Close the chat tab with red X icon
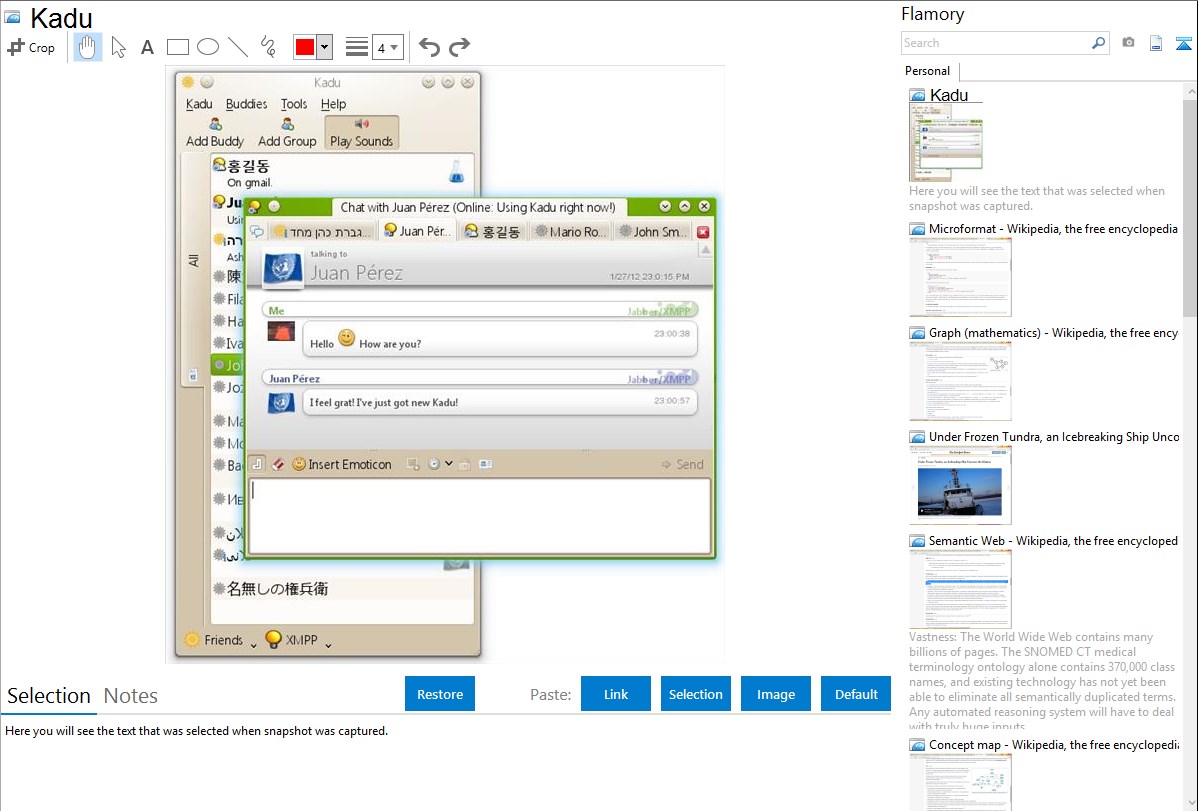Viewport: 1198px width, 811px height. click(703, 232)
